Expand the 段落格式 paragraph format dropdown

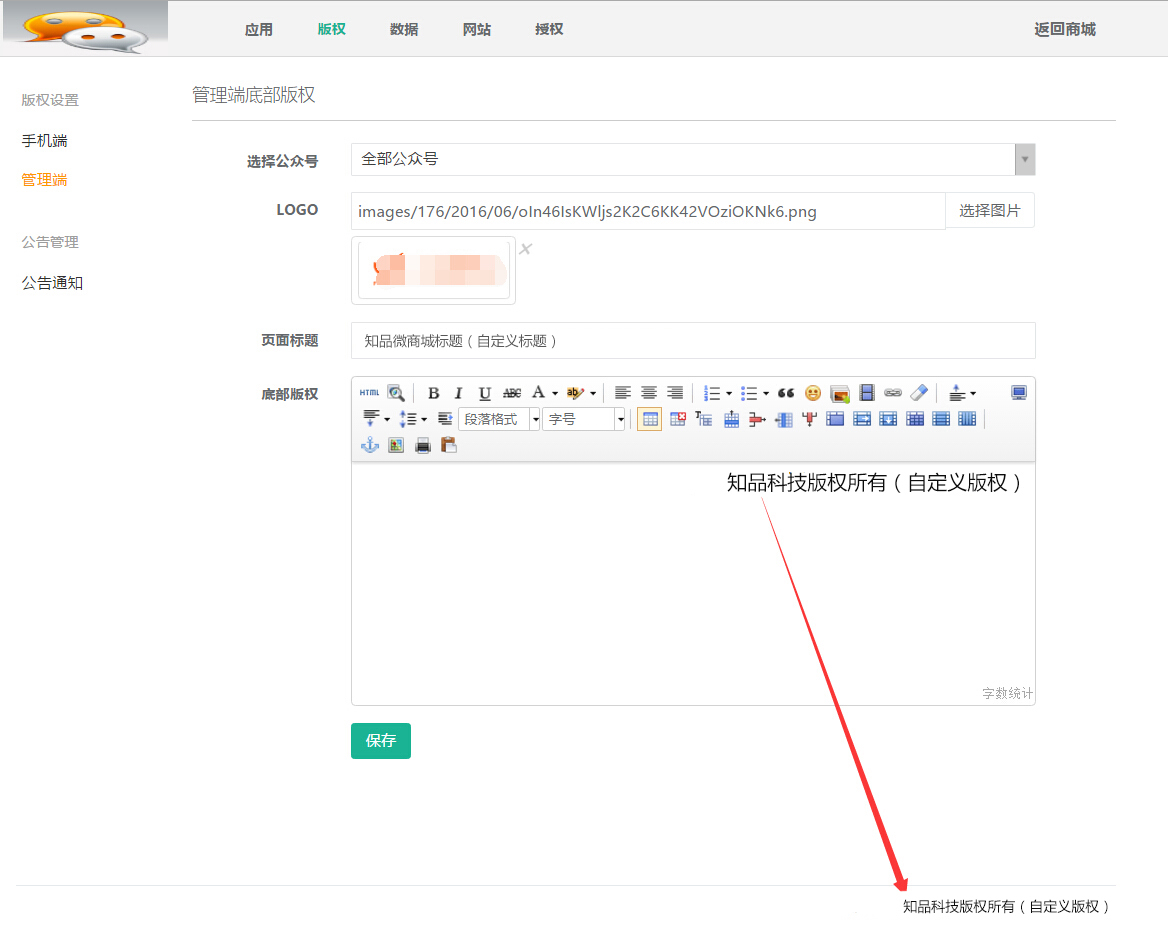[535, 419]
